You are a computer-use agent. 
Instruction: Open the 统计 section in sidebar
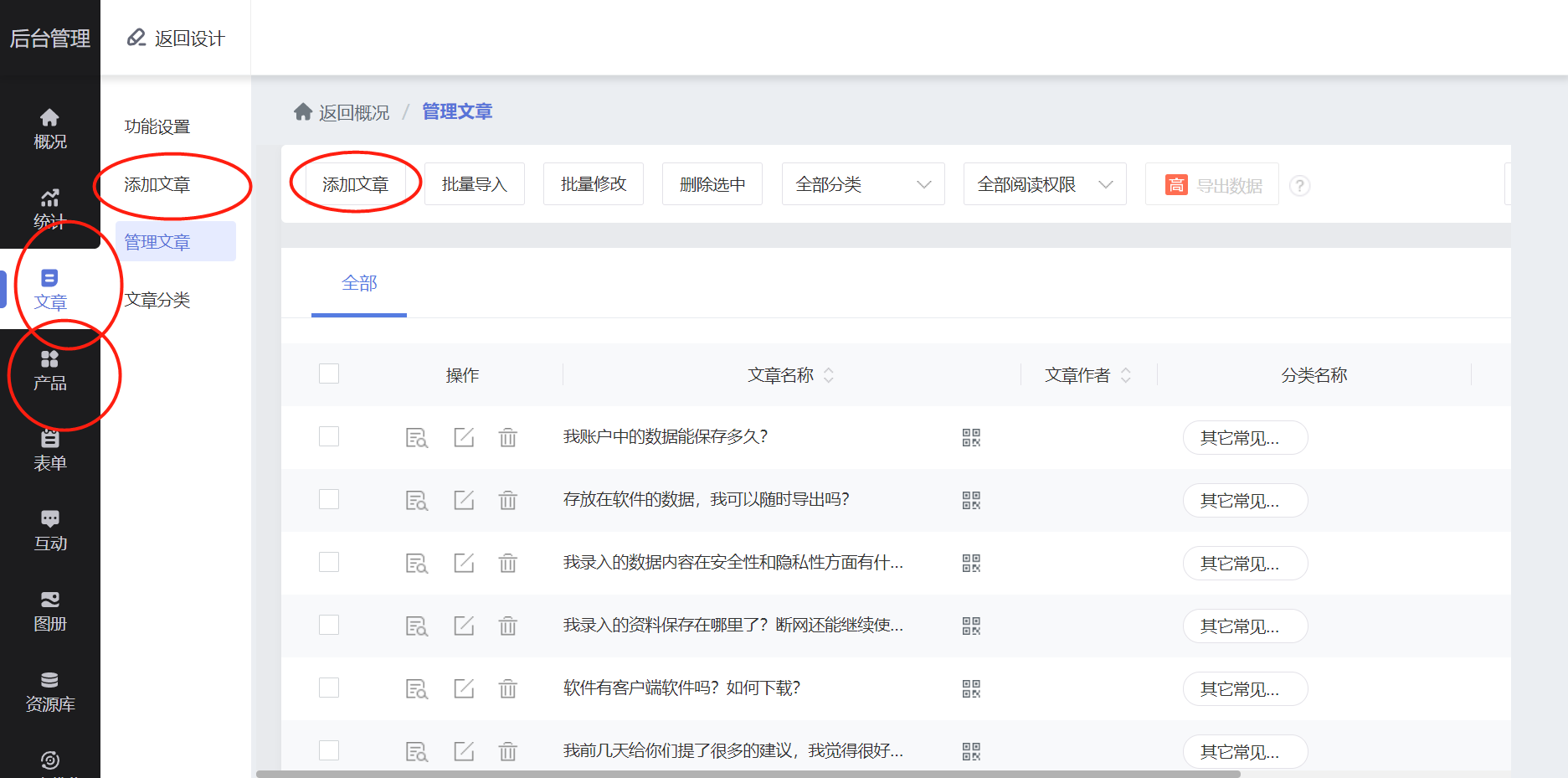coord(50,208)
